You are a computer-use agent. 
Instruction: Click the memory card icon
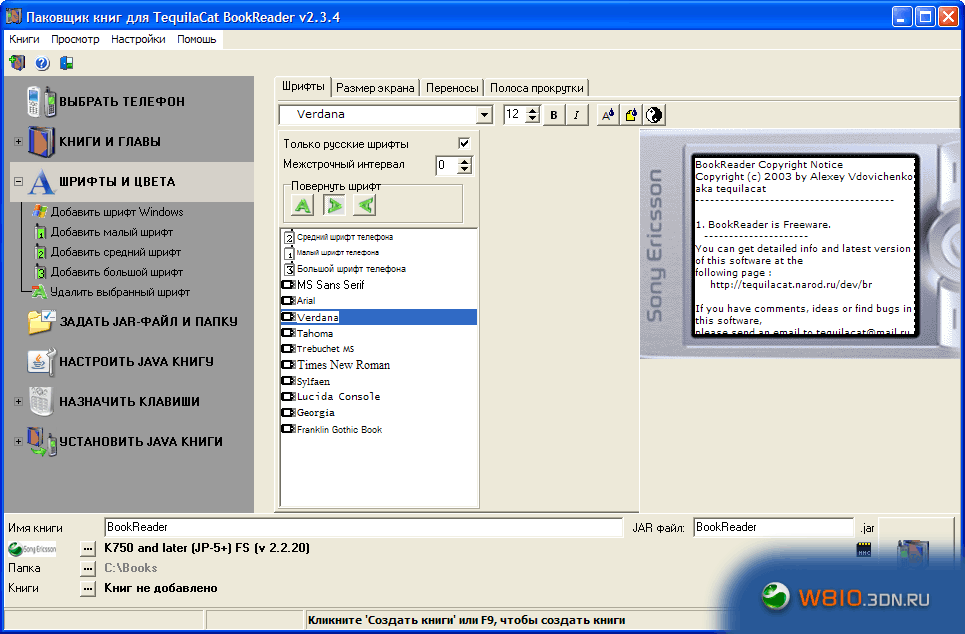pos(864,549)
